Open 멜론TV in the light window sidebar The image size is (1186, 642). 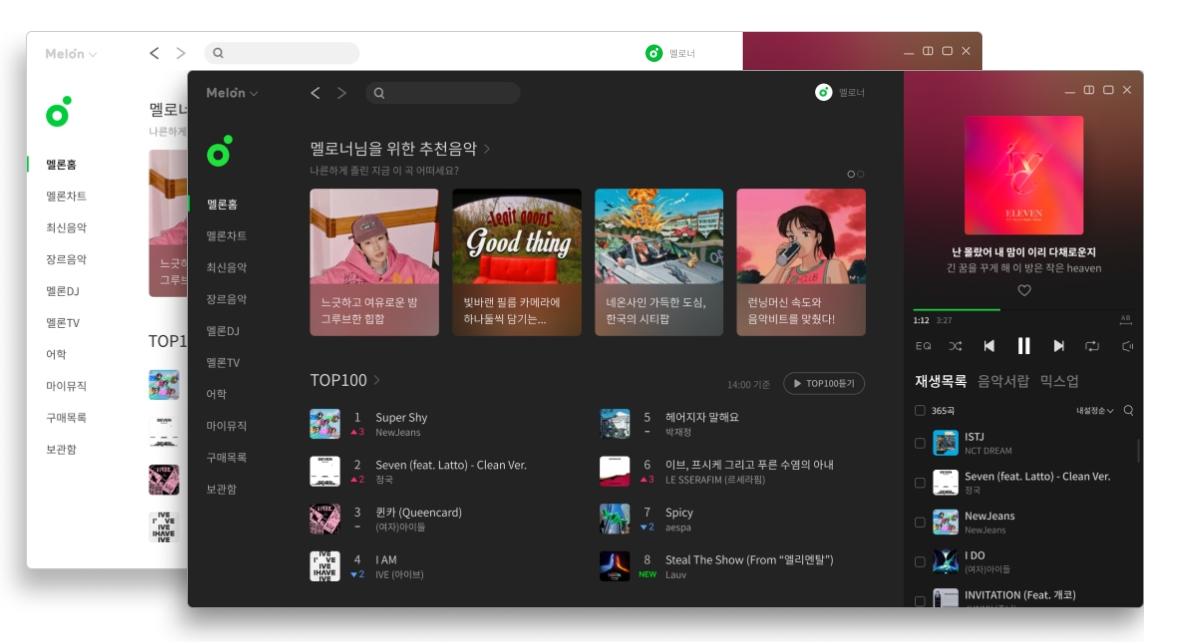click(x=63, y=323)
